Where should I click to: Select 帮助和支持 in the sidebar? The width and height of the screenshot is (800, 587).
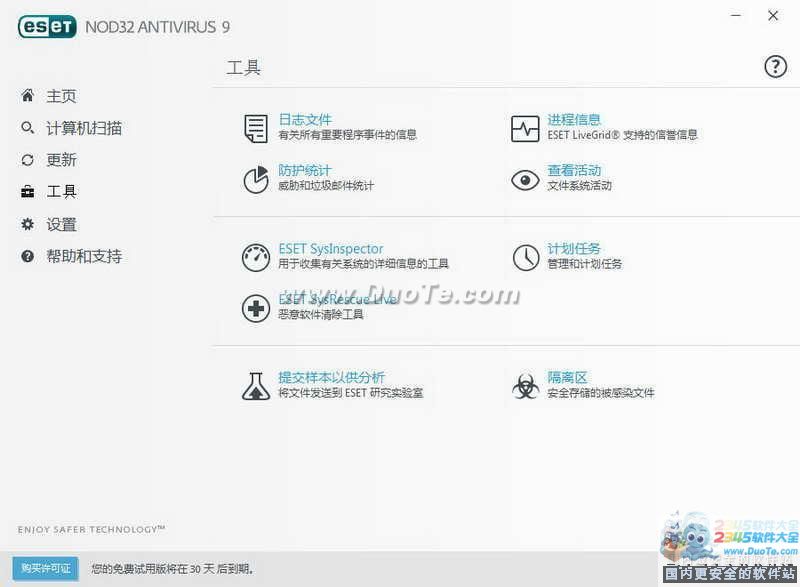pos(84,256)
